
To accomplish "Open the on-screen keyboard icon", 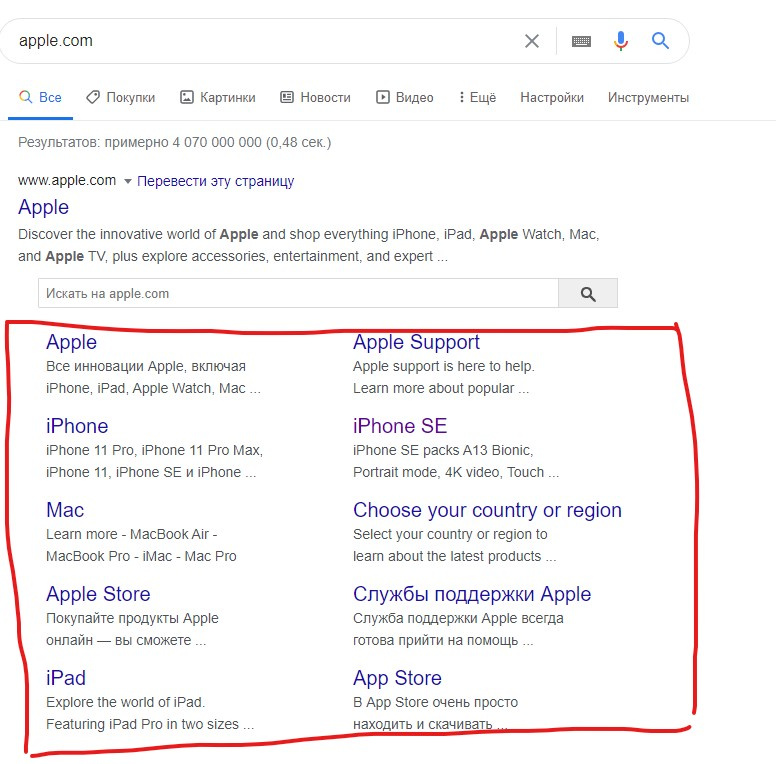I will [x=581, y=41].
